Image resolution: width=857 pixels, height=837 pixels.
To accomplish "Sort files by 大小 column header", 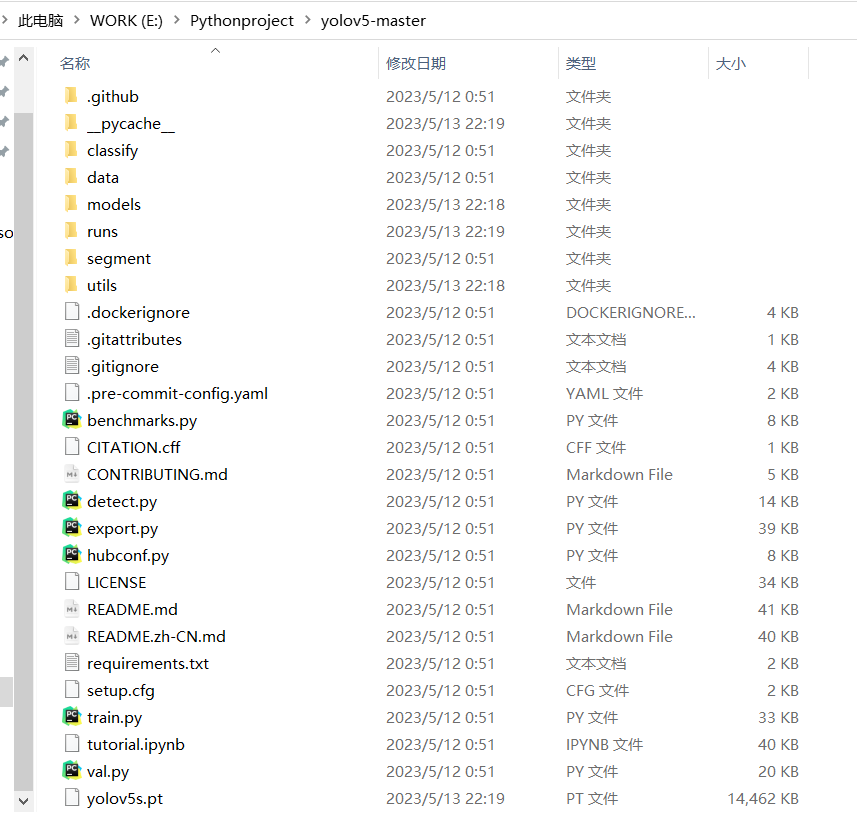I will click(730, 63).
